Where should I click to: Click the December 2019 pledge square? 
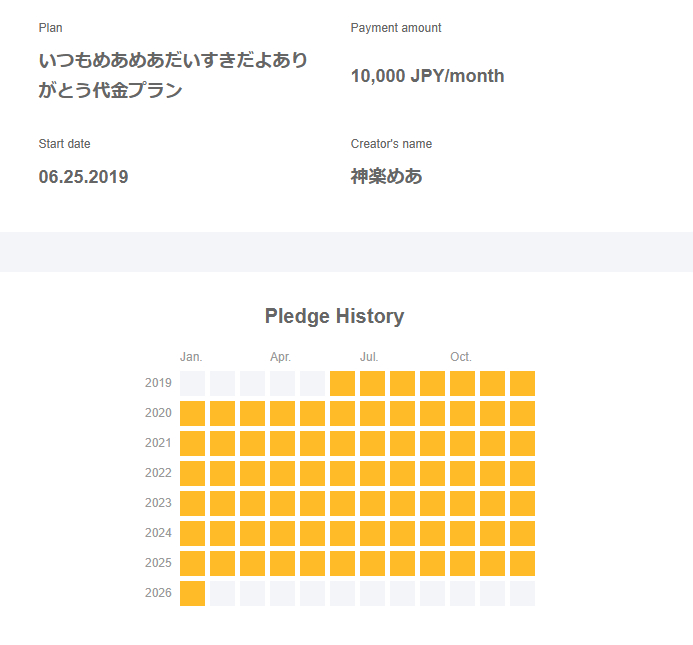click(x=522, y=383)
